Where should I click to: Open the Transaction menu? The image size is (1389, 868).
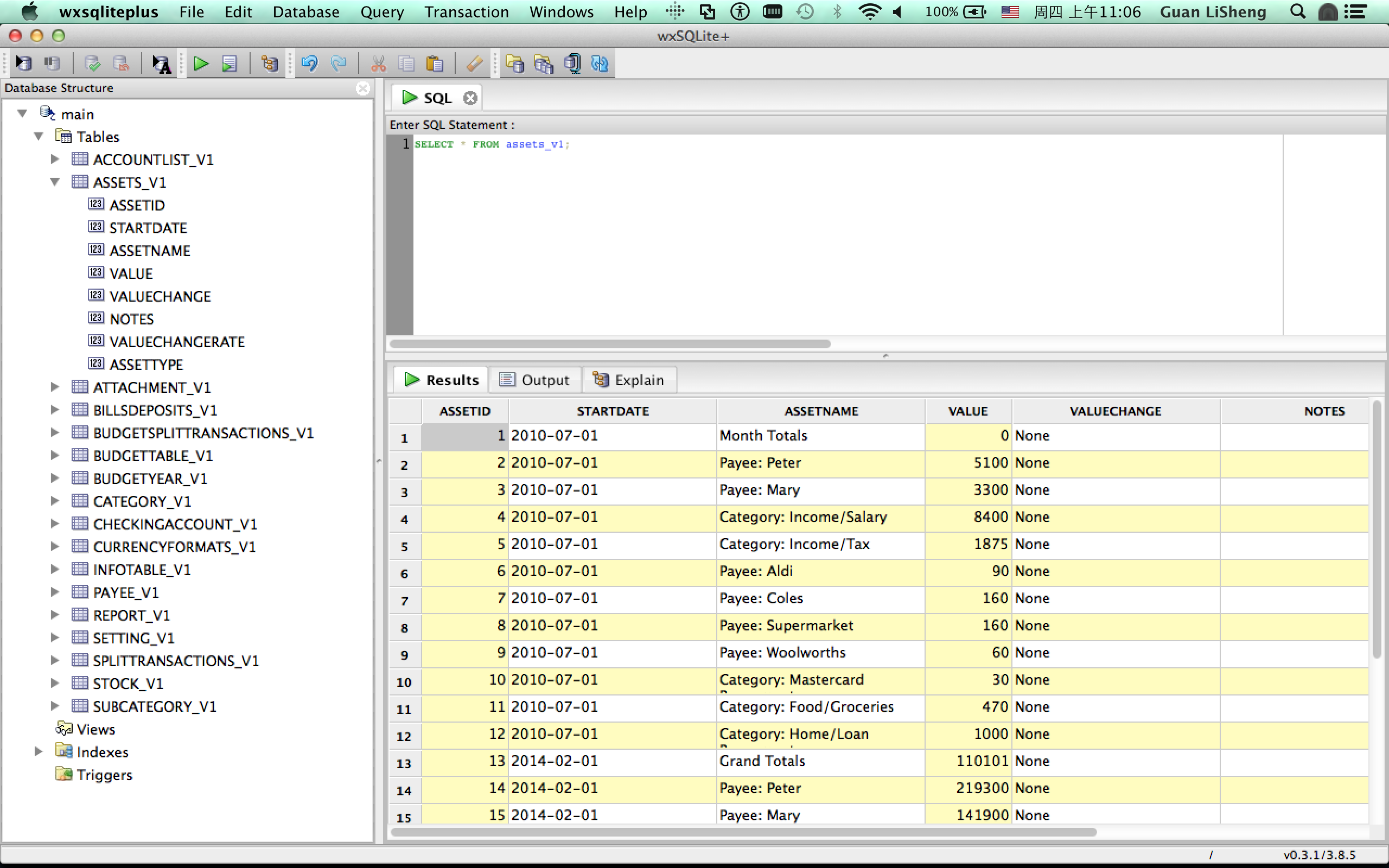[466, 12]
